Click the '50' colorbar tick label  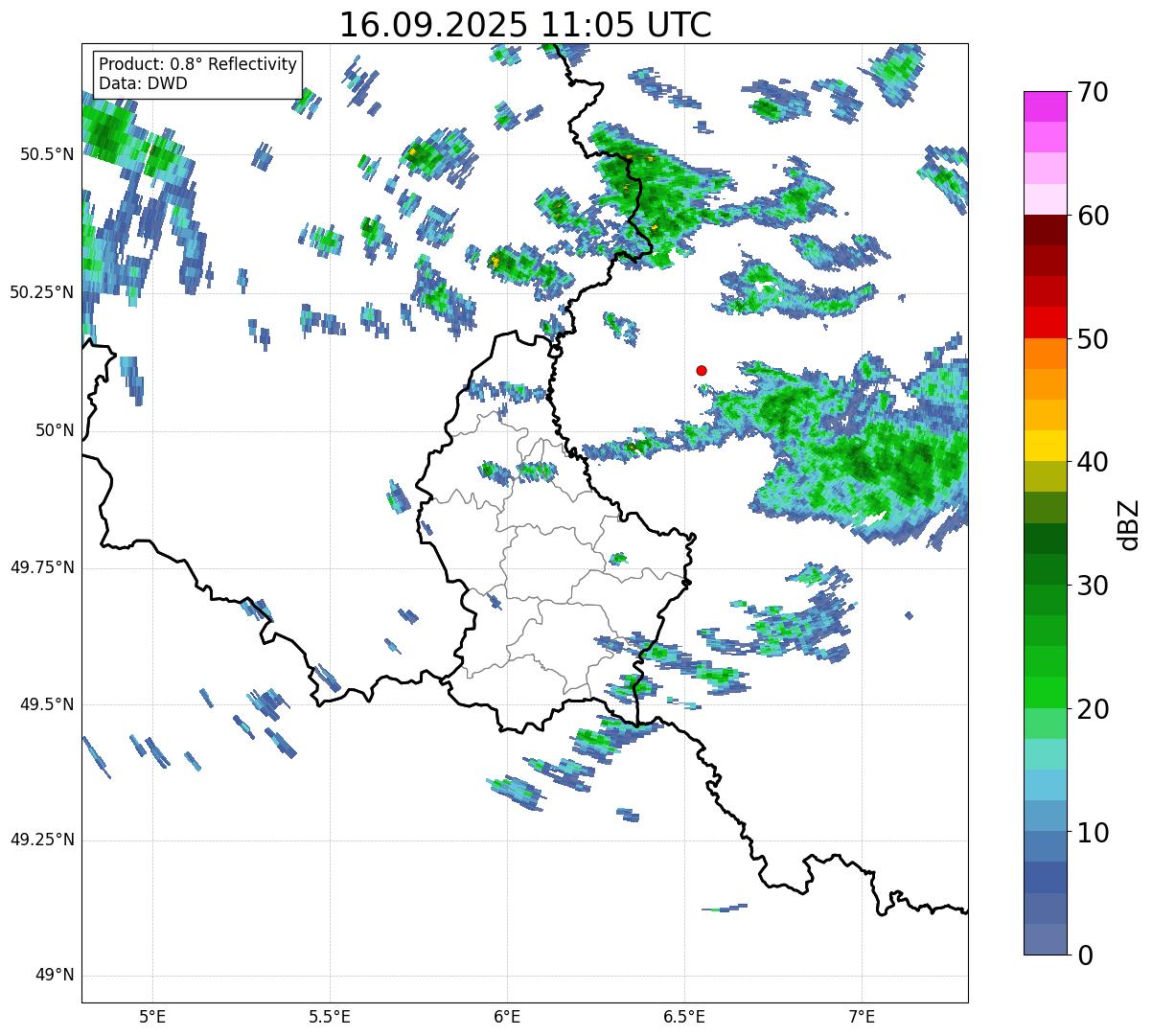(x=1093, y=338)
